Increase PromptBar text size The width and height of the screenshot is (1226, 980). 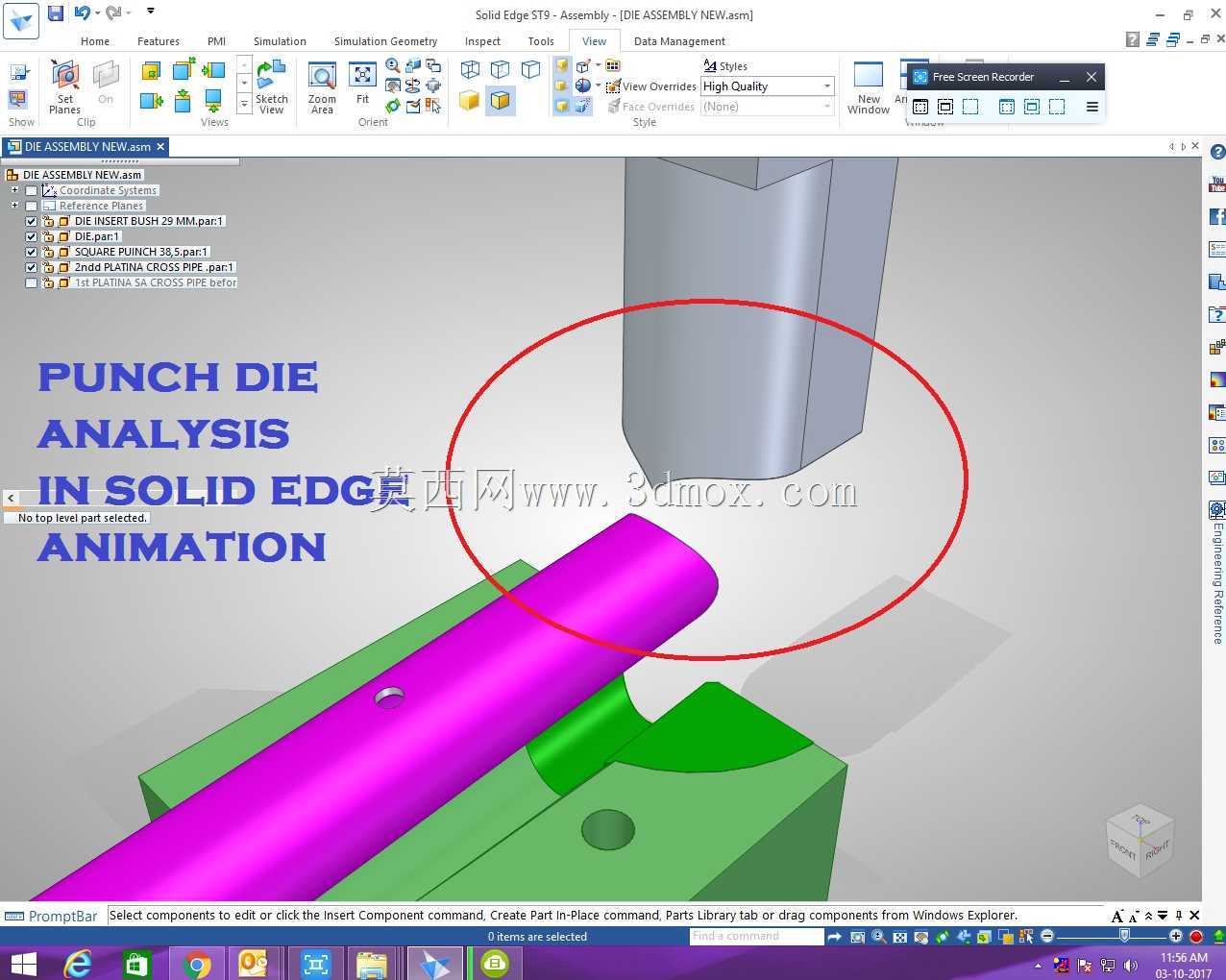click(x=1117, y=916)
